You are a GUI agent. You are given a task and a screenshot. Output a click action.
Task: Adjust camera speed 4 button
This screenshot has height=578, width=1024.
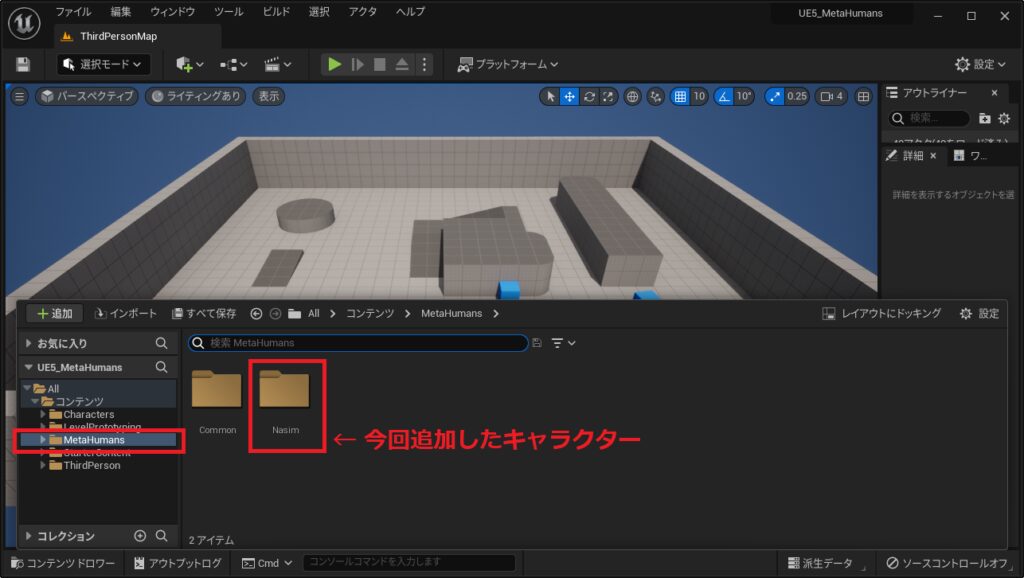832,97
